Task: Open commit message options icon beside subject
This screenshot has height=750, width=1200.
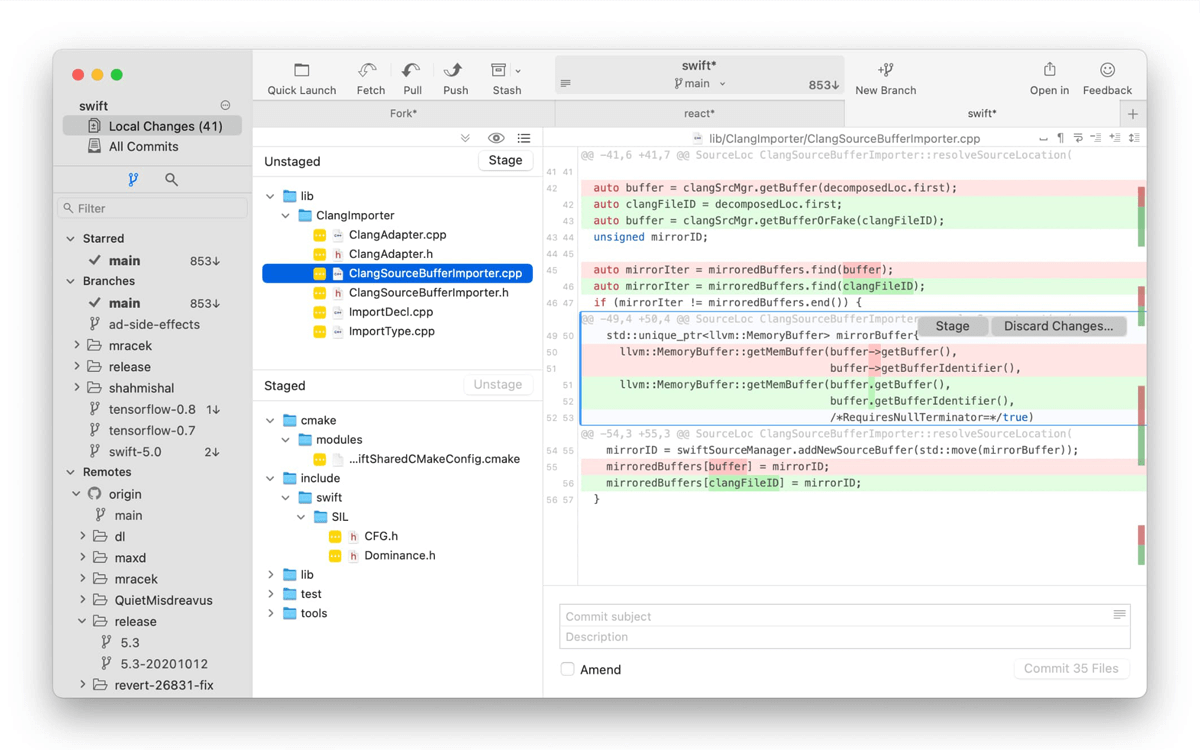Action: 1119,615
